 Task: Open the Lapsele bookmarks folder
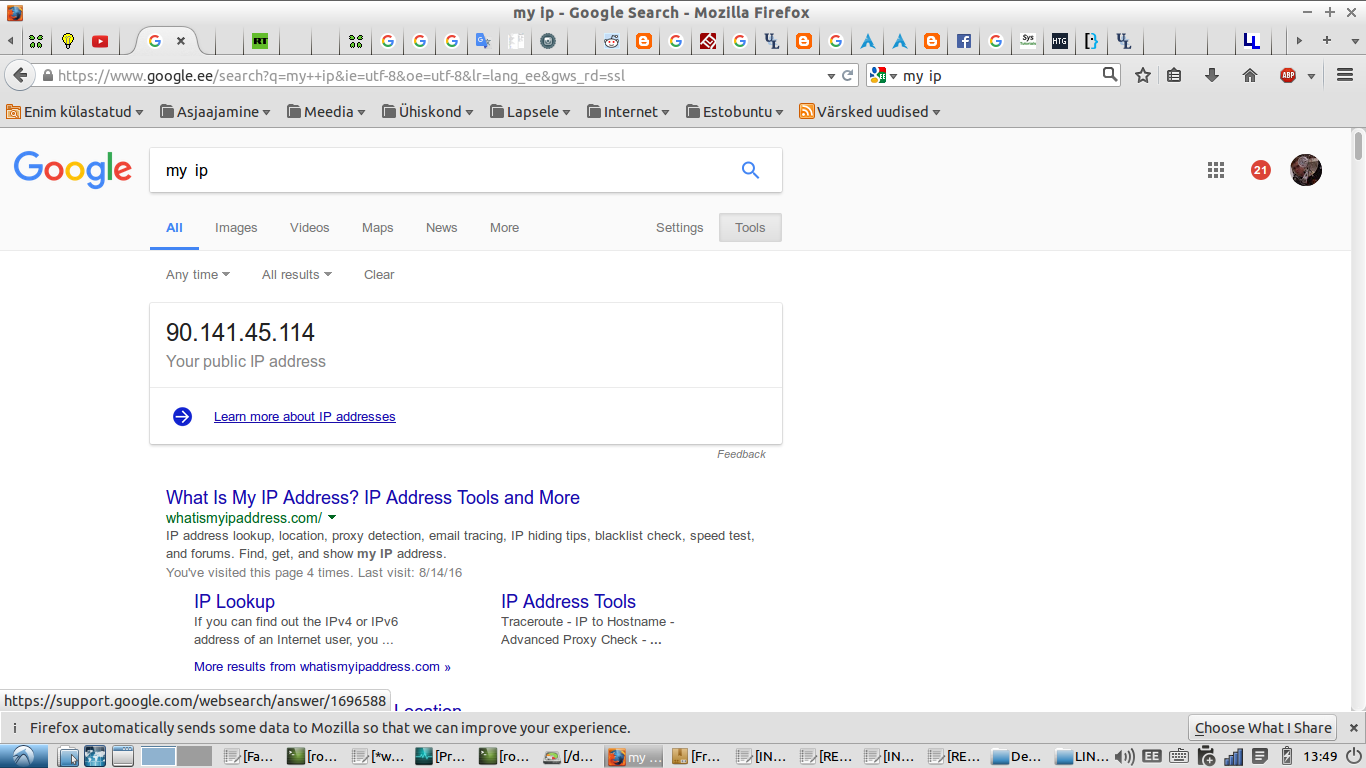pyautogui.click(x=530, y=112)
